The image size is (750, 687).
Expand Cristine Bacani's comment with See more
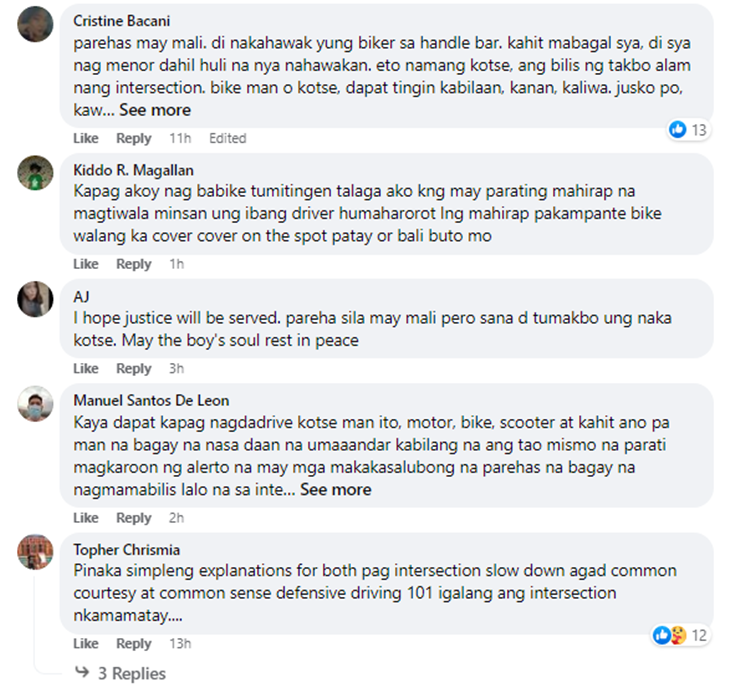[x=155, y=110]
